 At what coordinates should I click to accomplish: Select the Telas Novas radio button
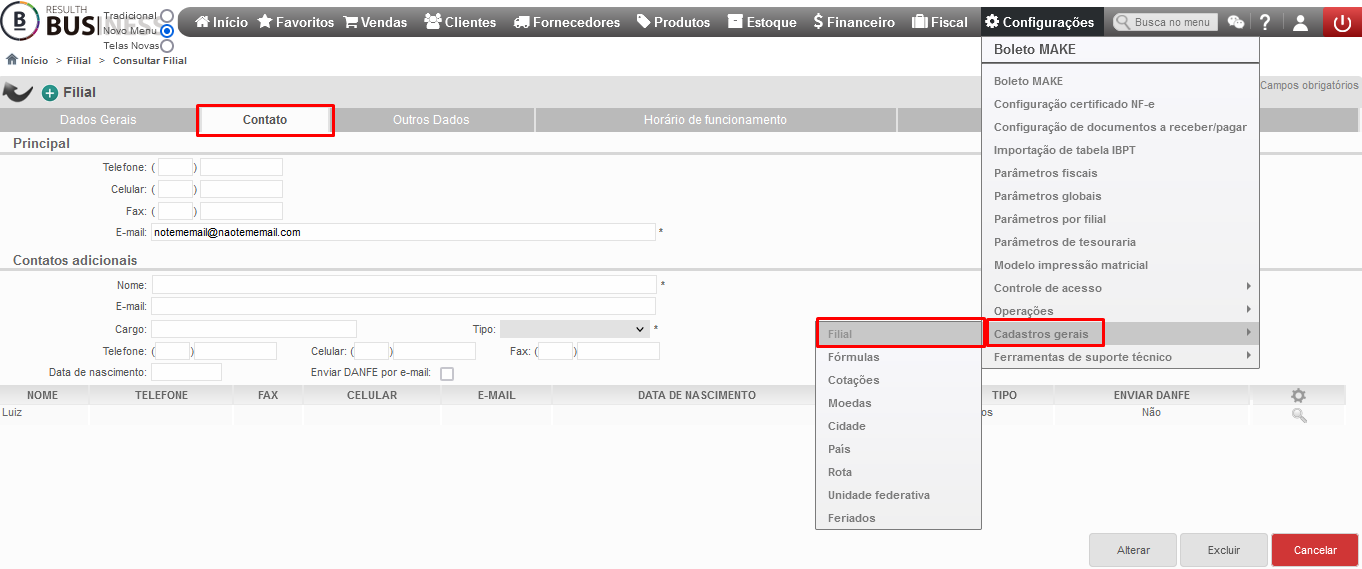pos(167,45)
